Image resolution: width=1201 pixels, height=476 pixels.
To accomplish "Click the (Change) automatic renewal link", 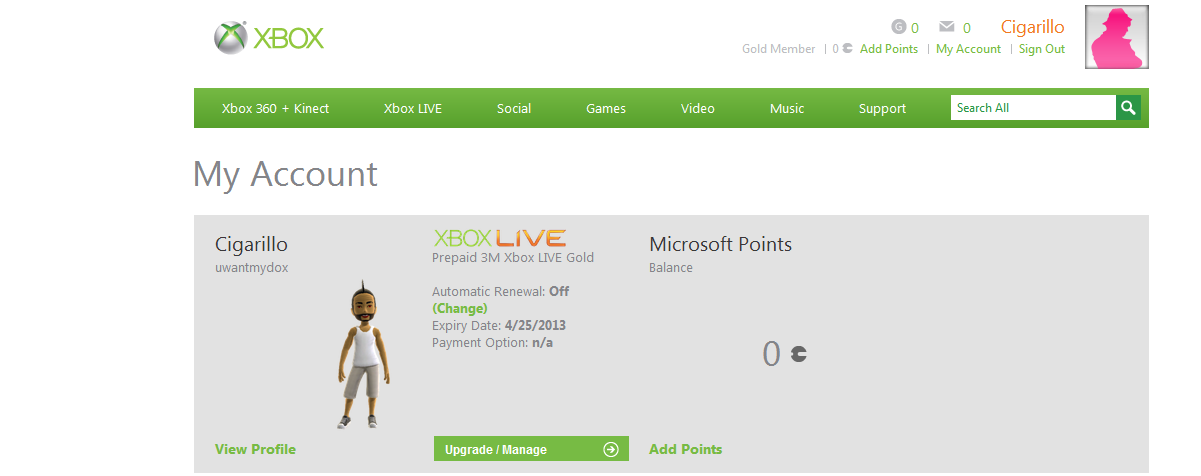I will click(x=460, y=308).
